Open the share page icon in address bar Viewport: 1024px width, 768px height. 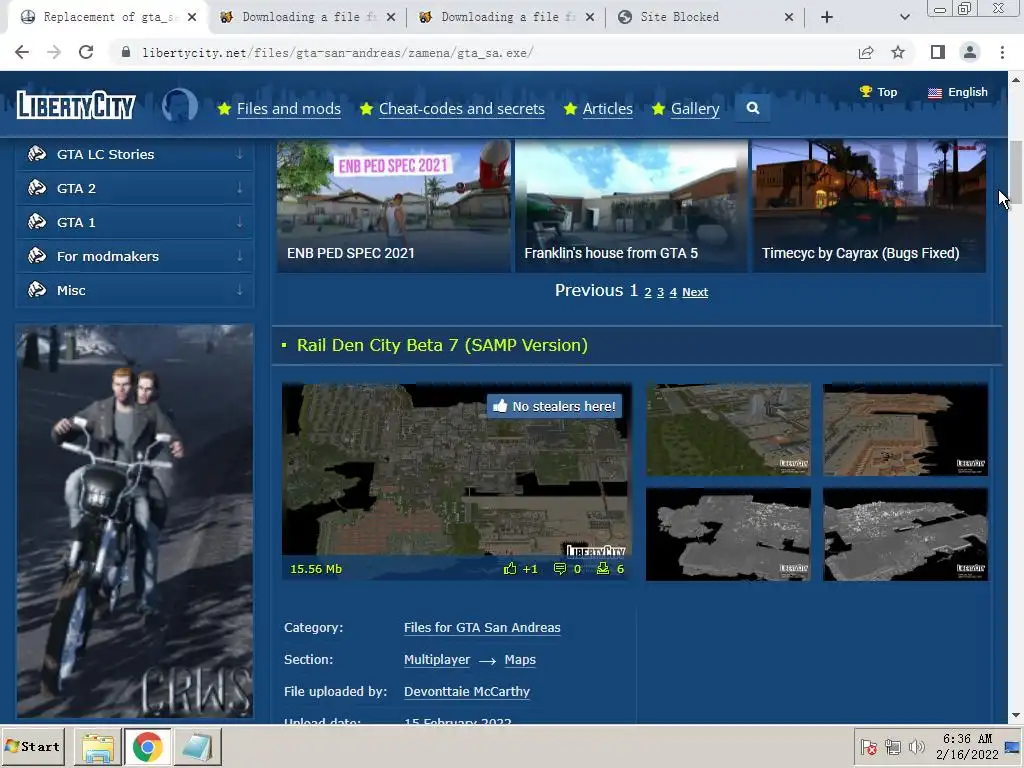(866, 52)
